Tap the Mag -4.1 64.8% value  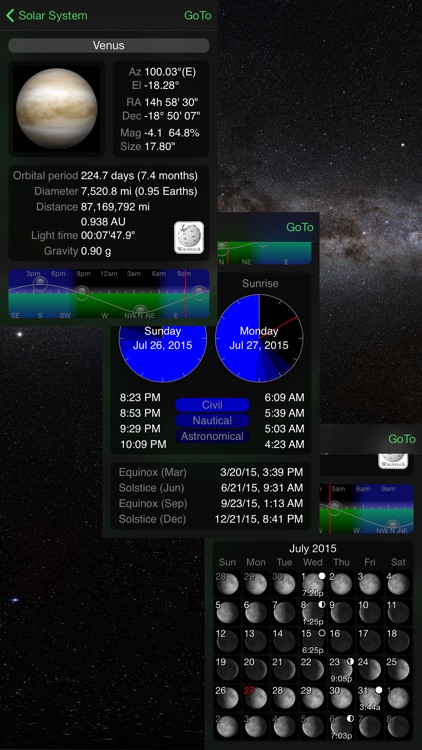coord(172,133)
